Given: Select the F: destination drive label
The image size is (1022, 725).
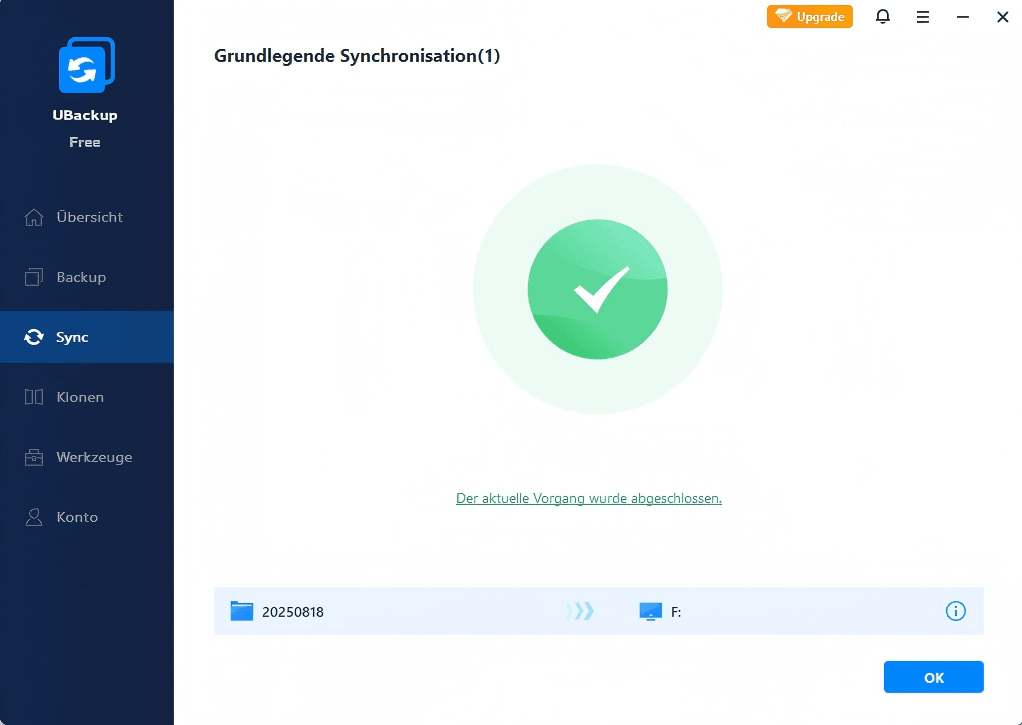Looking at the screenshot, I should [677, 612].
